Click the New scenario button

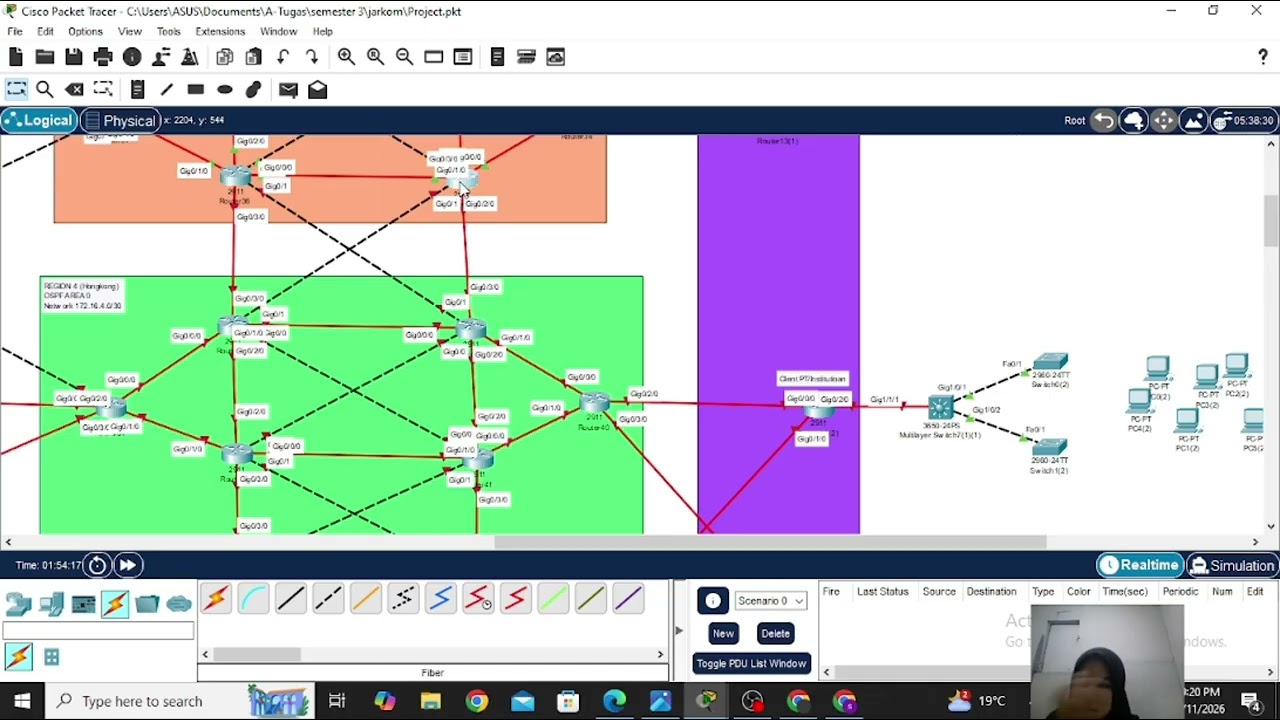723,633
